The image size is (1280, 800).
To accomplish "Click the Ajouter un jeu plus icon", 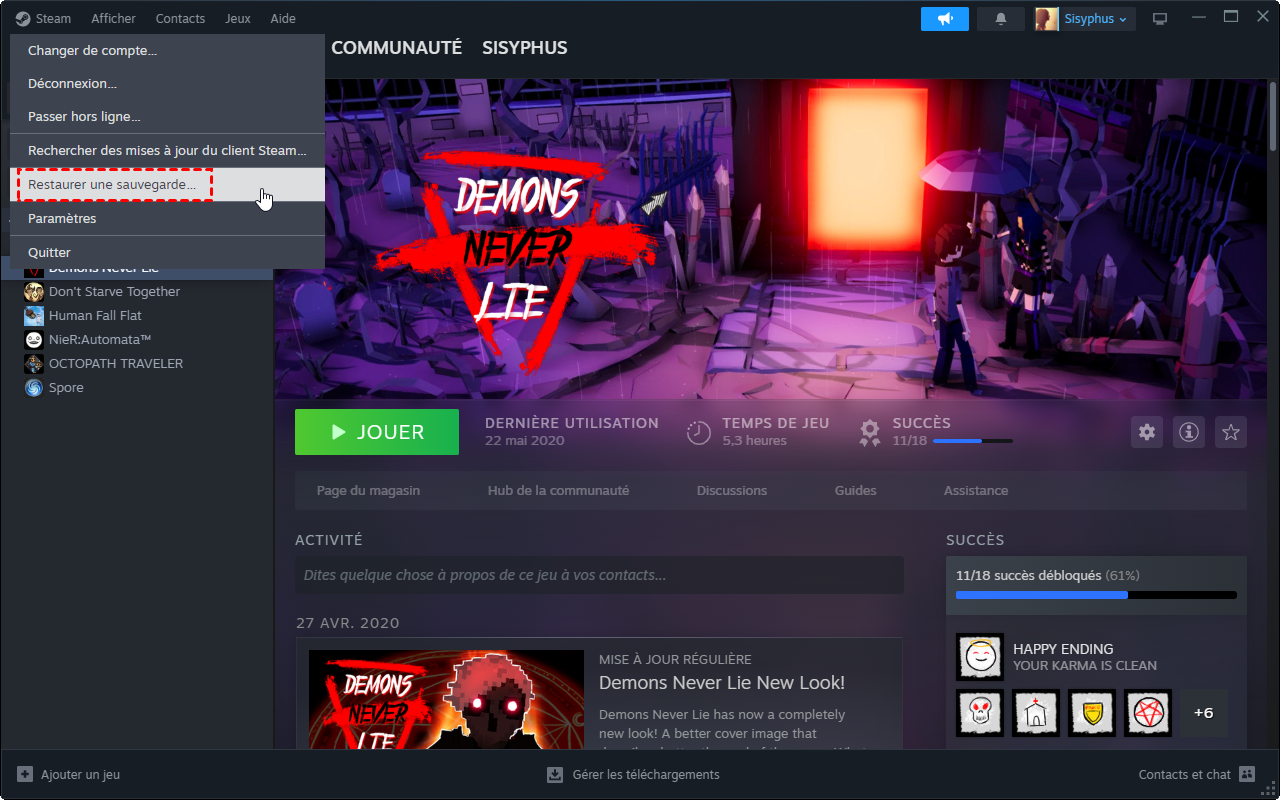I will click(25, 774).
